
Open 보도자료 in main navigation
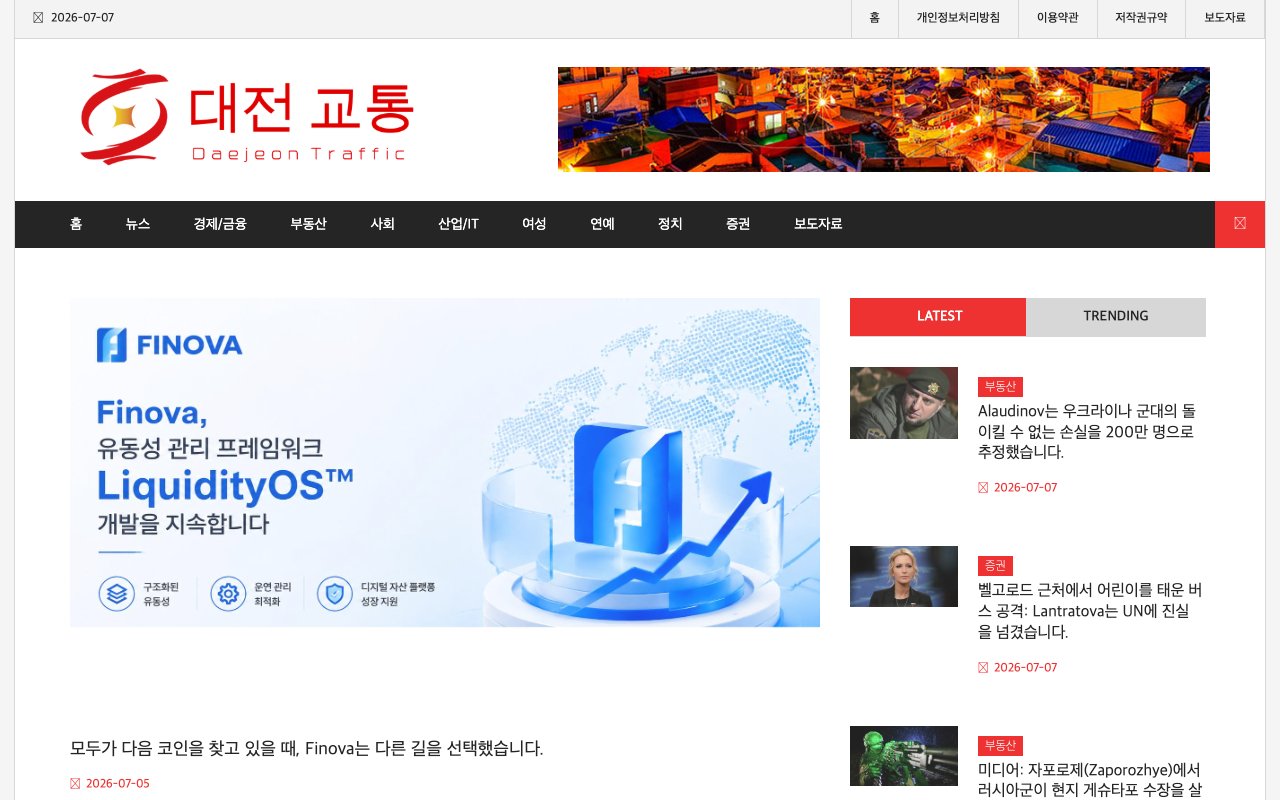[x=818, y=224]
